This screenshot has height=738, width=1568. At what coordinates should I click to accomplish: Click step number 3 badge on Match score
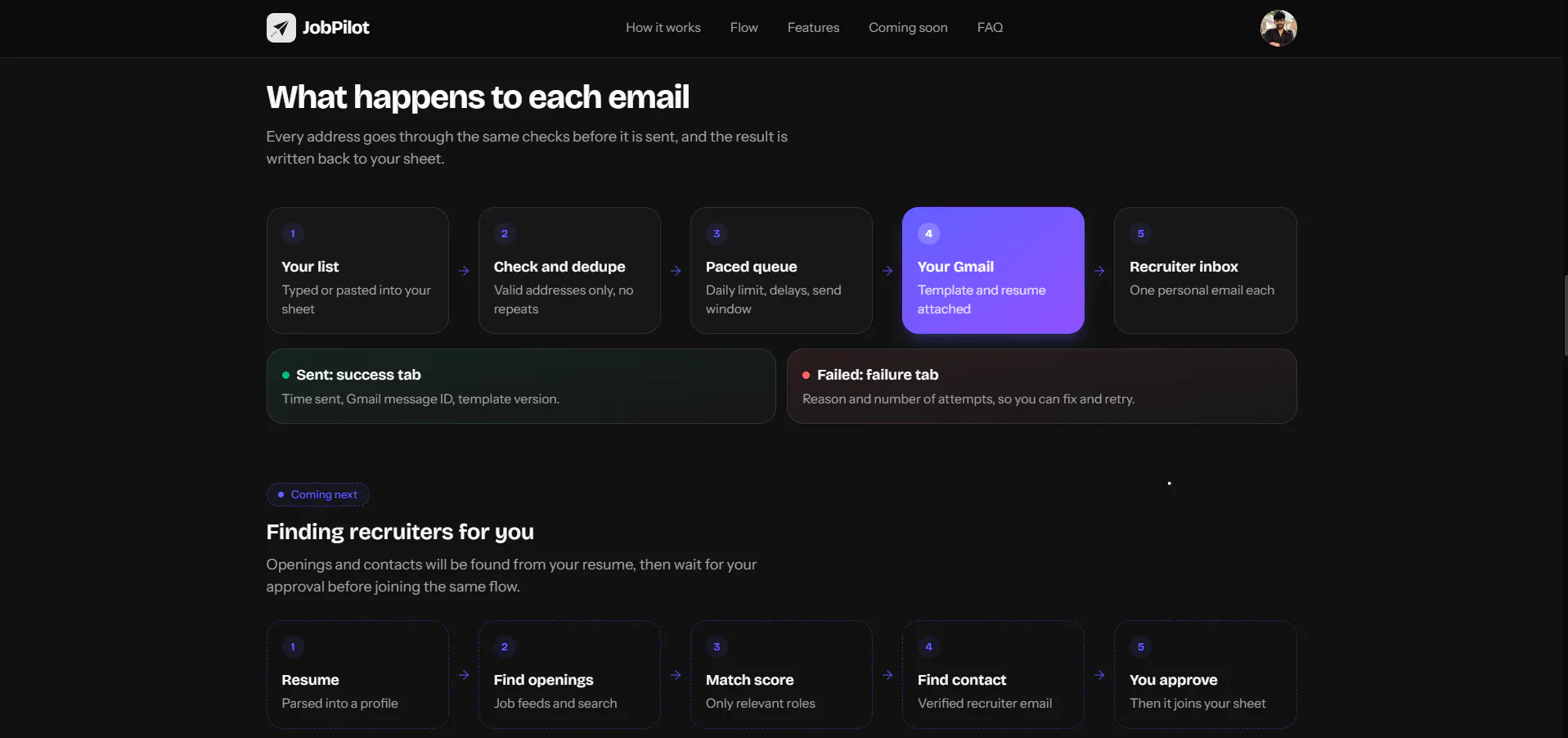717,647
